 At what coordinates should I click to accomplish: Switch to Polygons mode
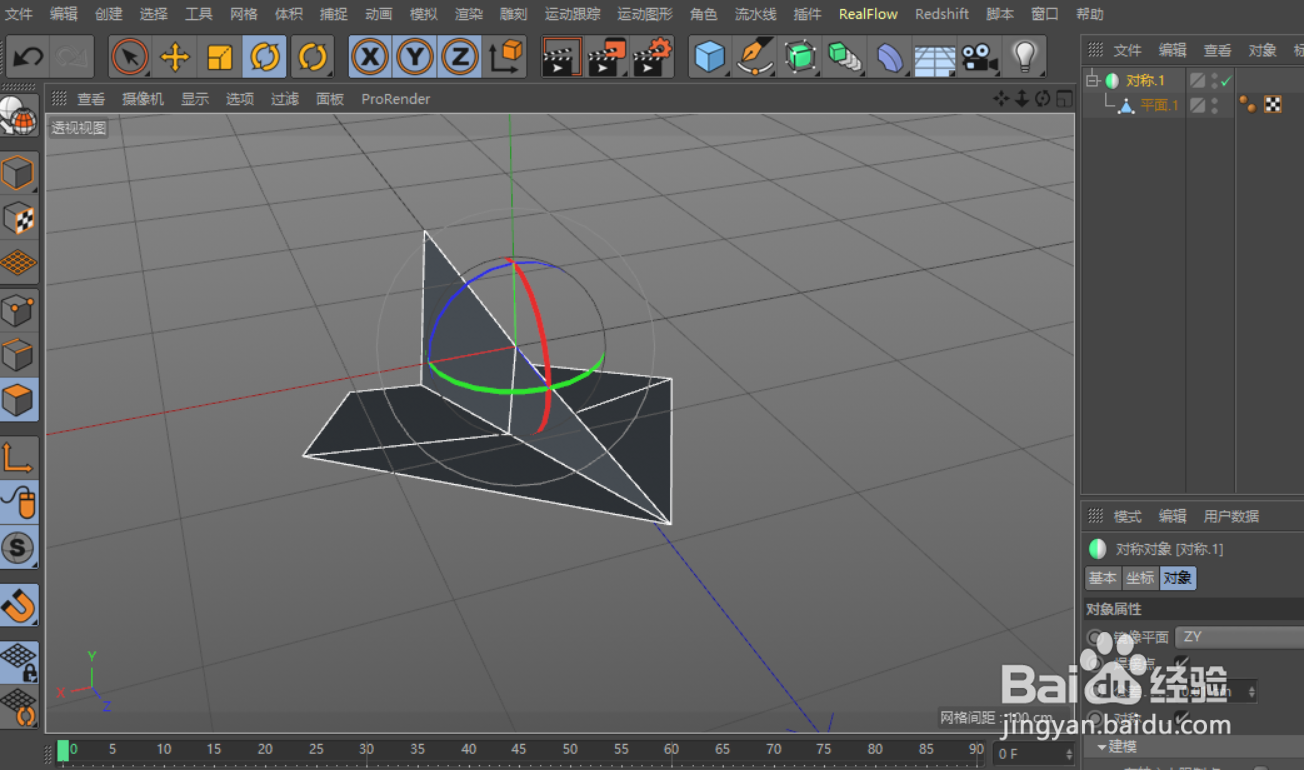coord(19,399)
